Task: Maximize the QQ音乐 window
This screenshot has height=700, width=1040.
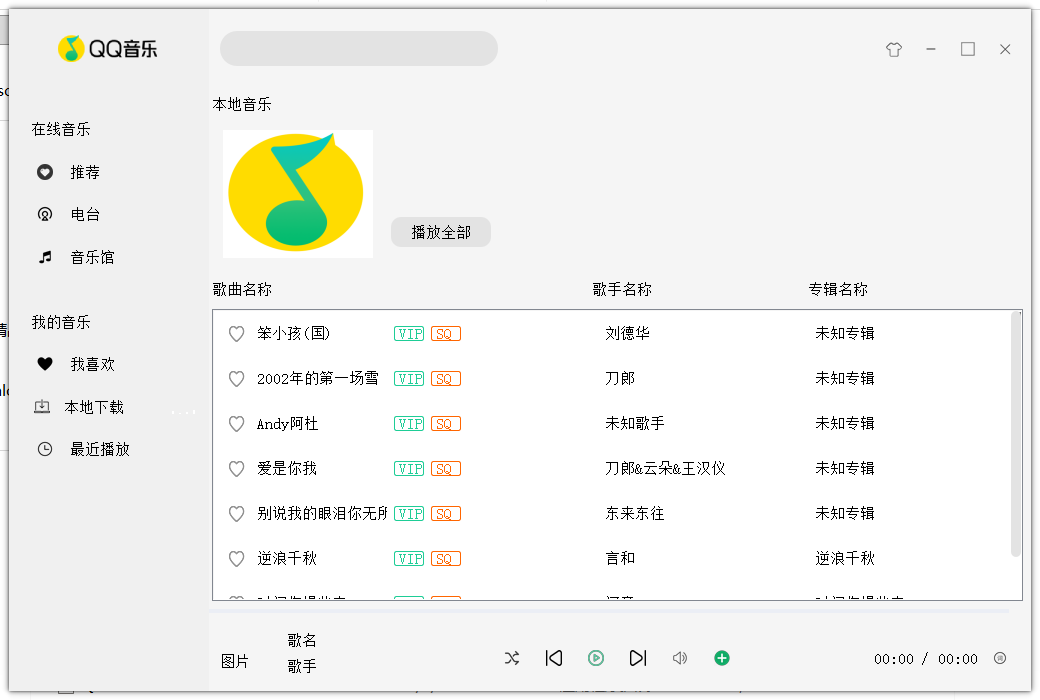Action: [x=968, y=49]
